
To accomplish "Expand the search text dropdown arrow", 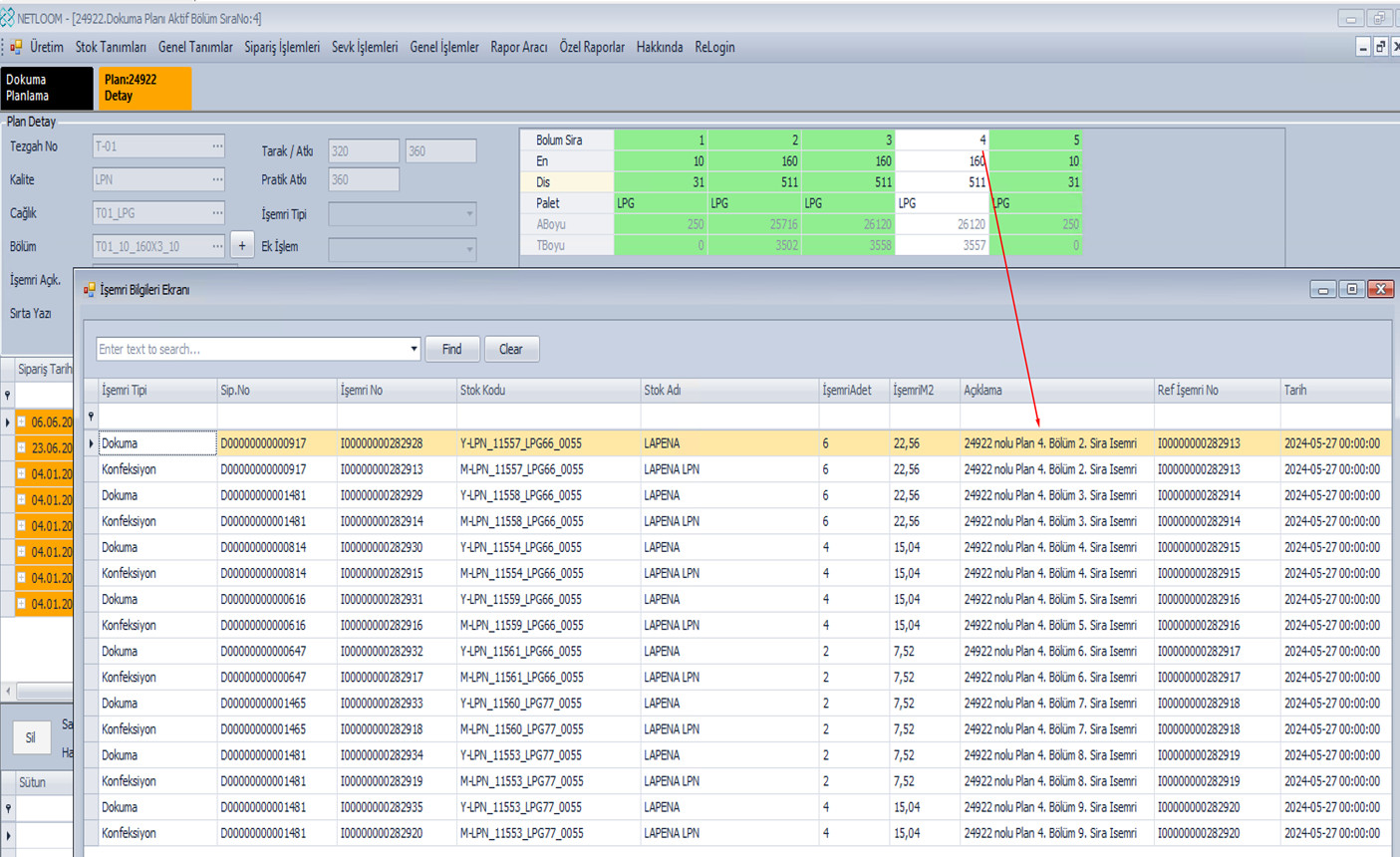I will click(414, 349).
